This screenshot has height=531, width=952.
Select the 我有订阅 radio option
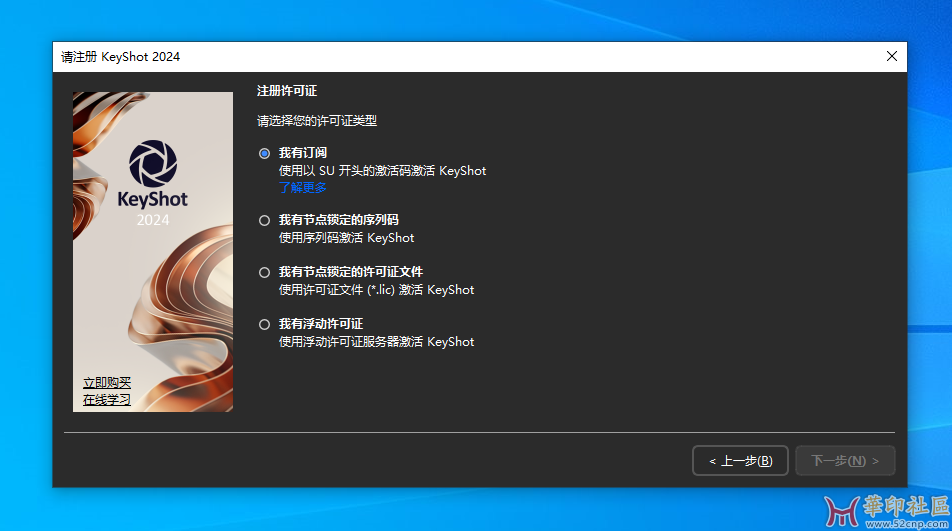(264, 154)
